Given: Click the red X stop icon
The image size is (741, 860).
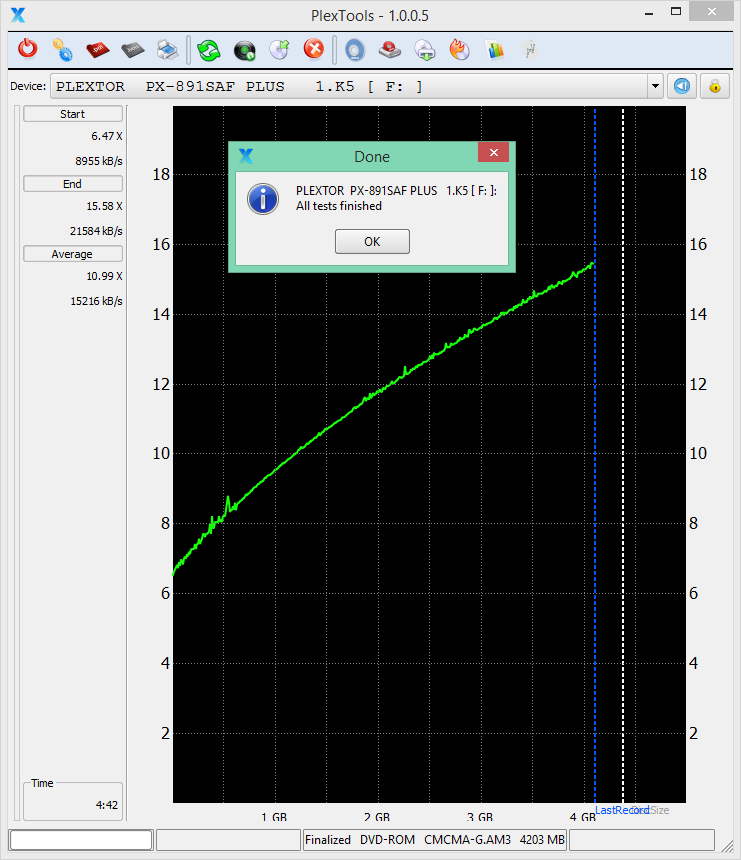Looking at the screenshot, I should [x=314, y=49].
